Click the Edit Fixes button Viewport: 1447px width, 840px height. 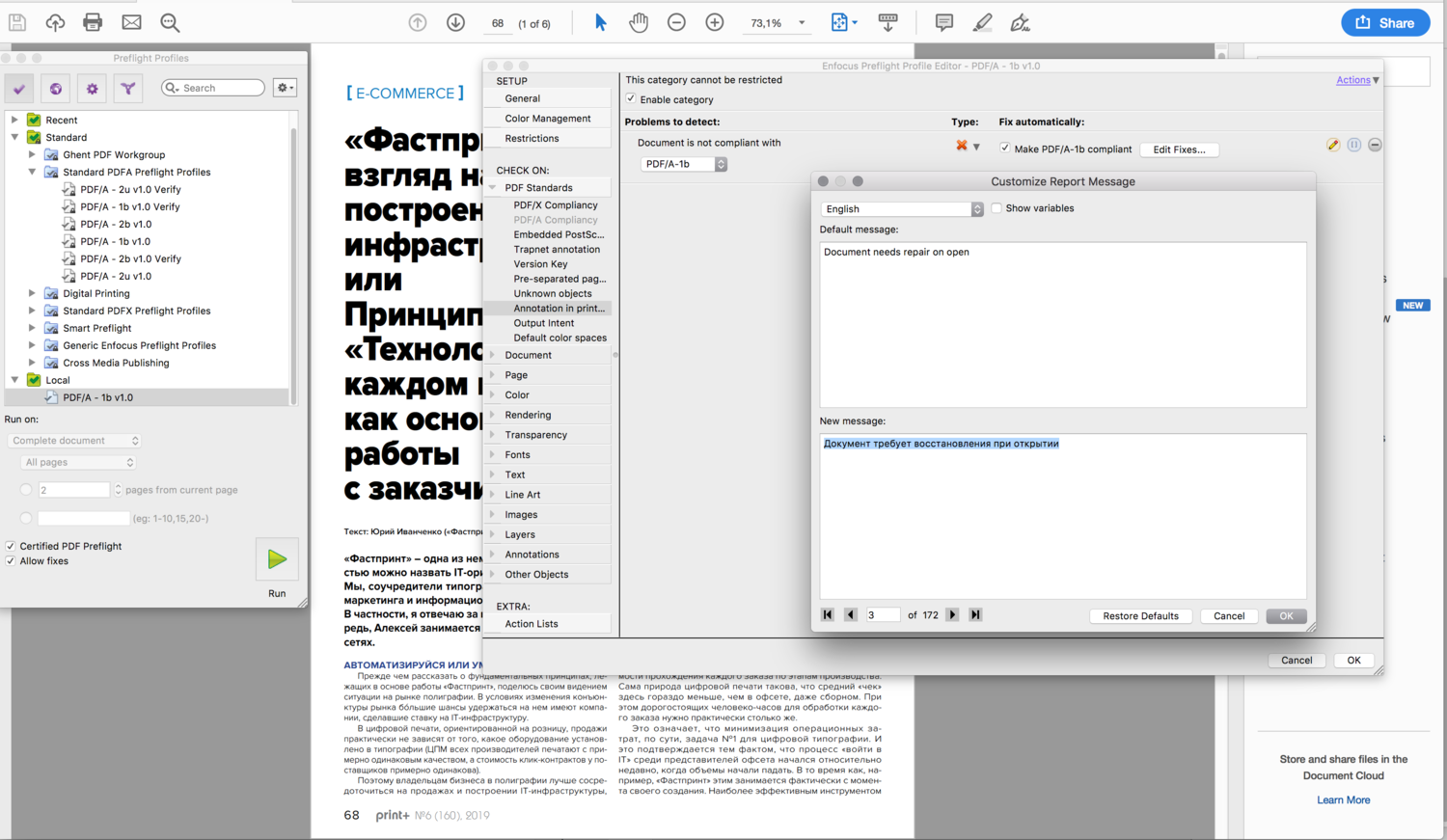[1179, 149]
